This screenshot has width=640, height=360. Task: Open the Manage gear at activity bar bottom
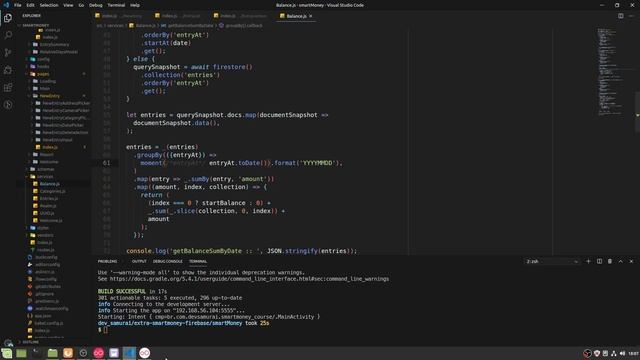(x=8, y=342)
